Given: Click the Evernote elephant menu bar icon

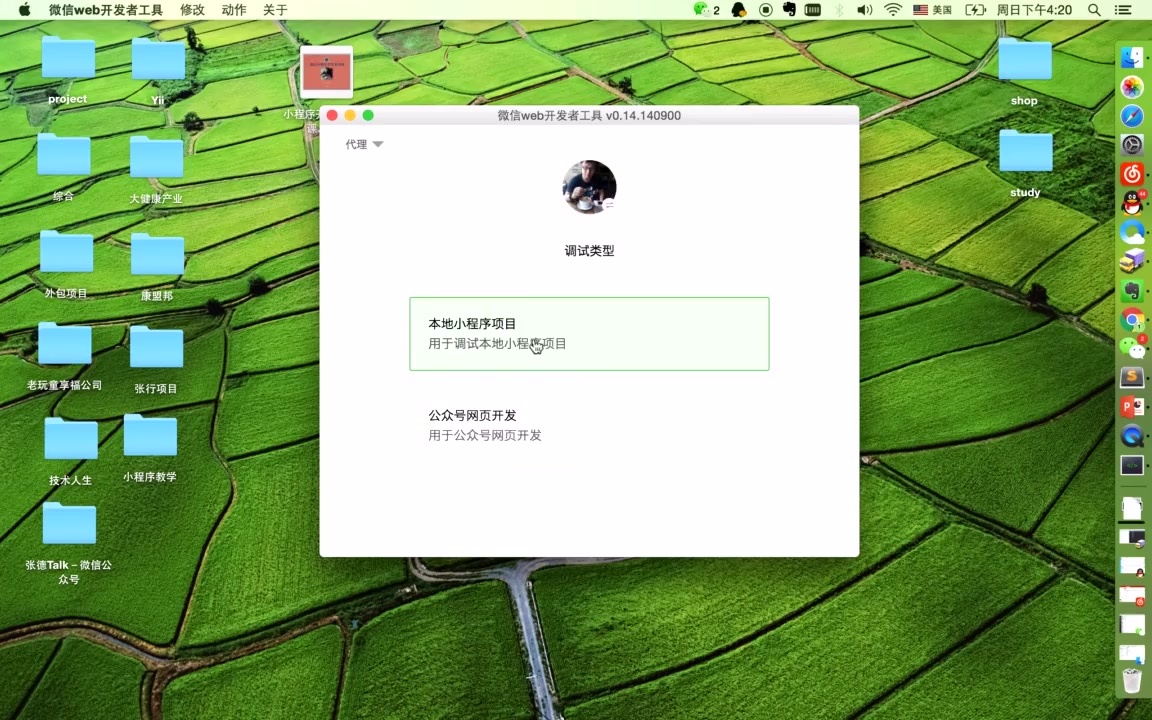Looking at the screenshot, I should (x=789, y=10).
